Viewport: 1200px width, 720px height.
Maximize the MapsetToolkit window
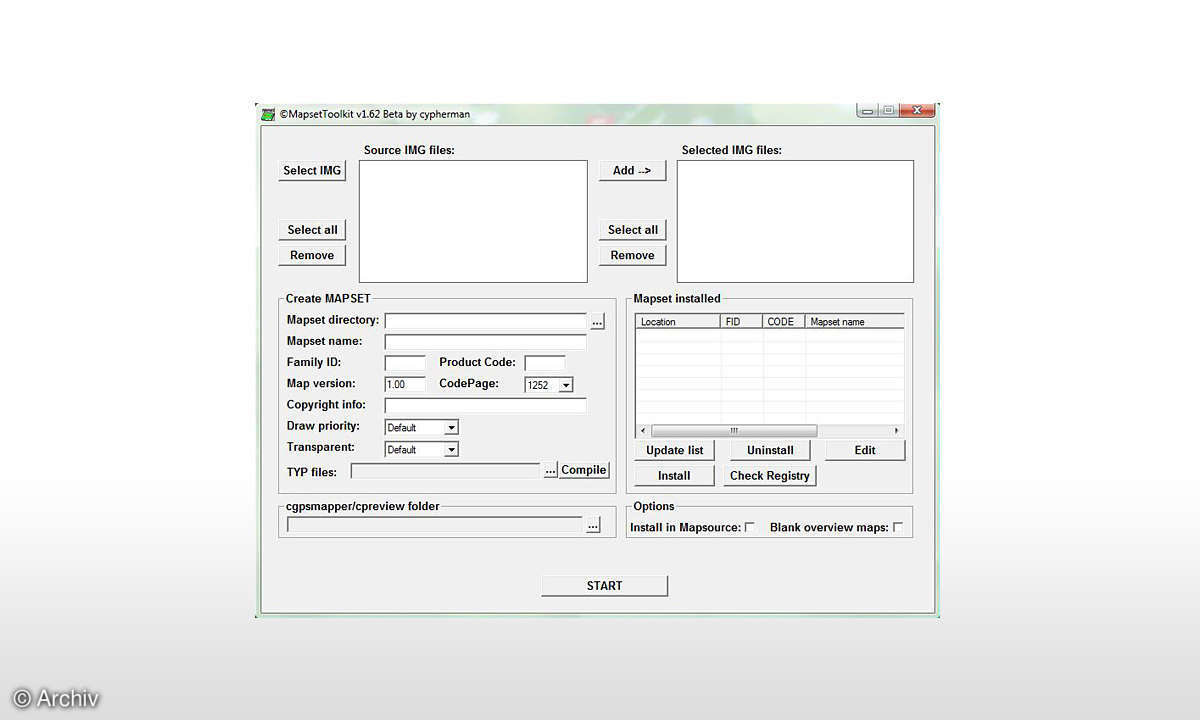coord(888,110)
